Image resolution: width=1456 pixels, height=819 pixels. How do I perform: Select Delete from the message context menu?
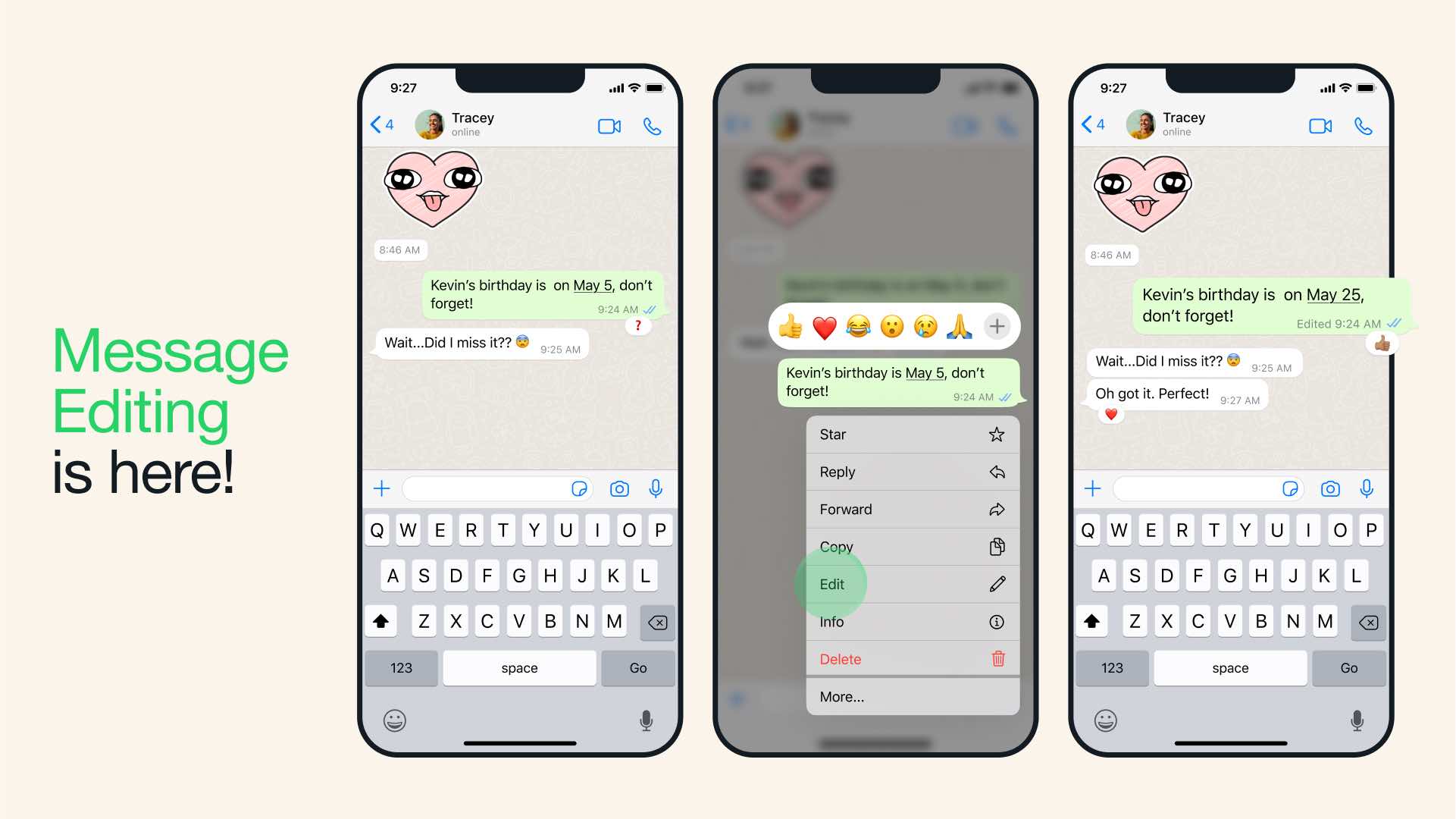point(912,659)
